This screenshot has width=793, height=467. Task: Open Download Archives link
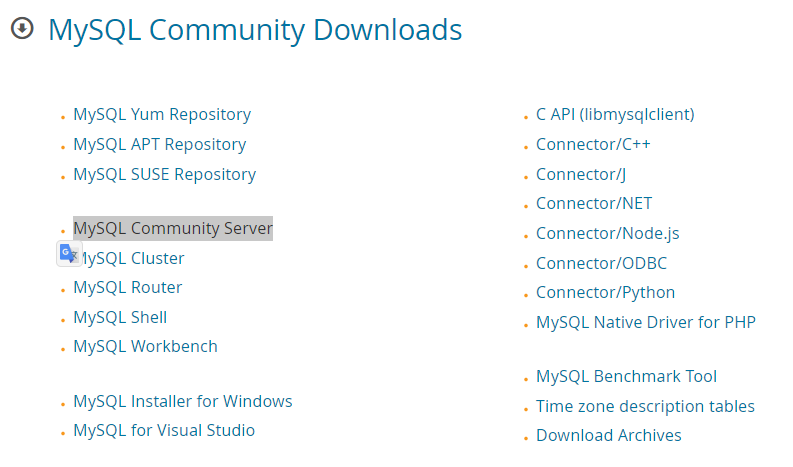coord(608,435)
